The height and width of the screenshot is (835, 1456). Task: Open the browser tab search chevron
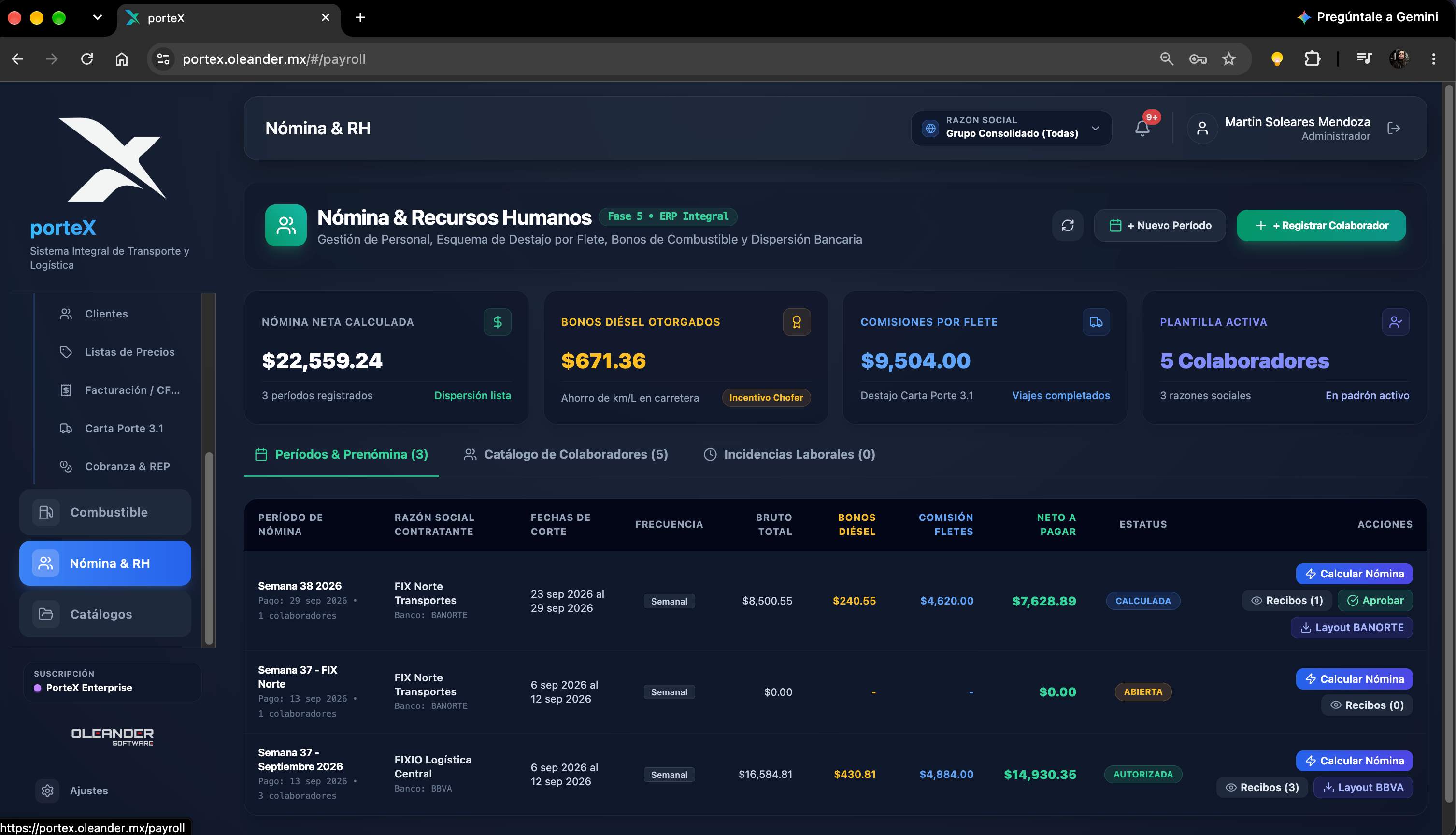[98, 17]
